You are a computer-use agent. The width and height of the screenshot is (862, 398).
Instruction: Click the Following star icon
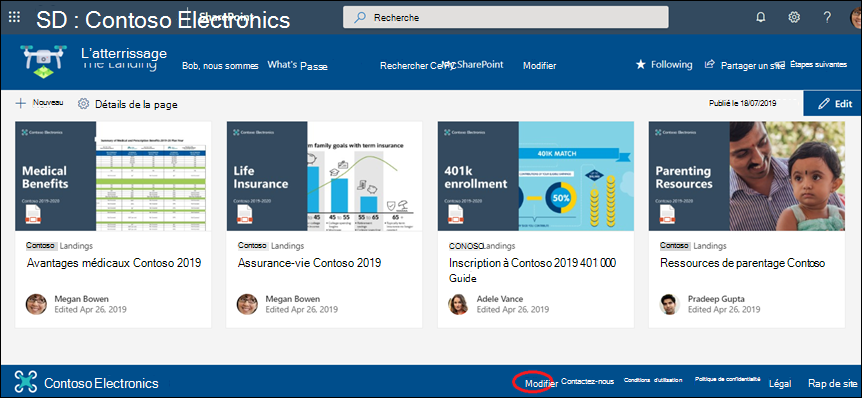640,64
